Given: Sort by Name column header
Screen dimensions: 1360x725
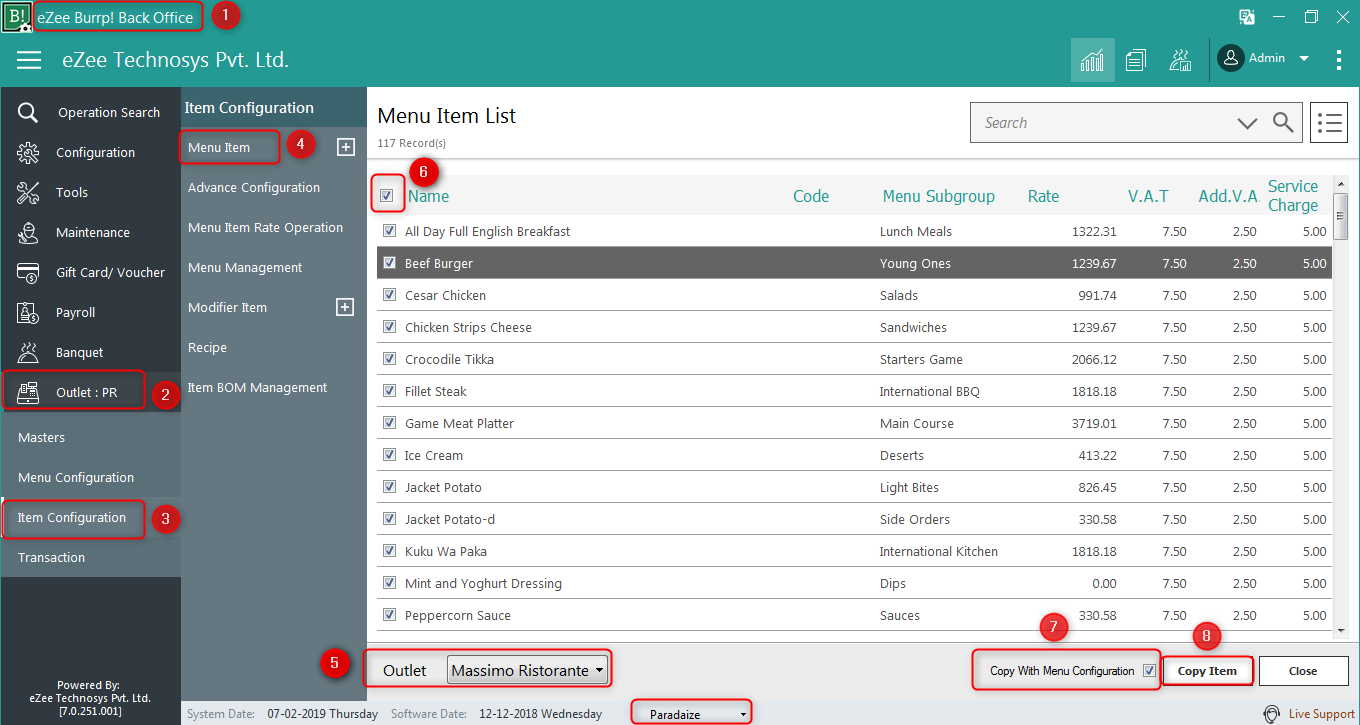Looking at the screenshot, I should (x=428, y=196).
